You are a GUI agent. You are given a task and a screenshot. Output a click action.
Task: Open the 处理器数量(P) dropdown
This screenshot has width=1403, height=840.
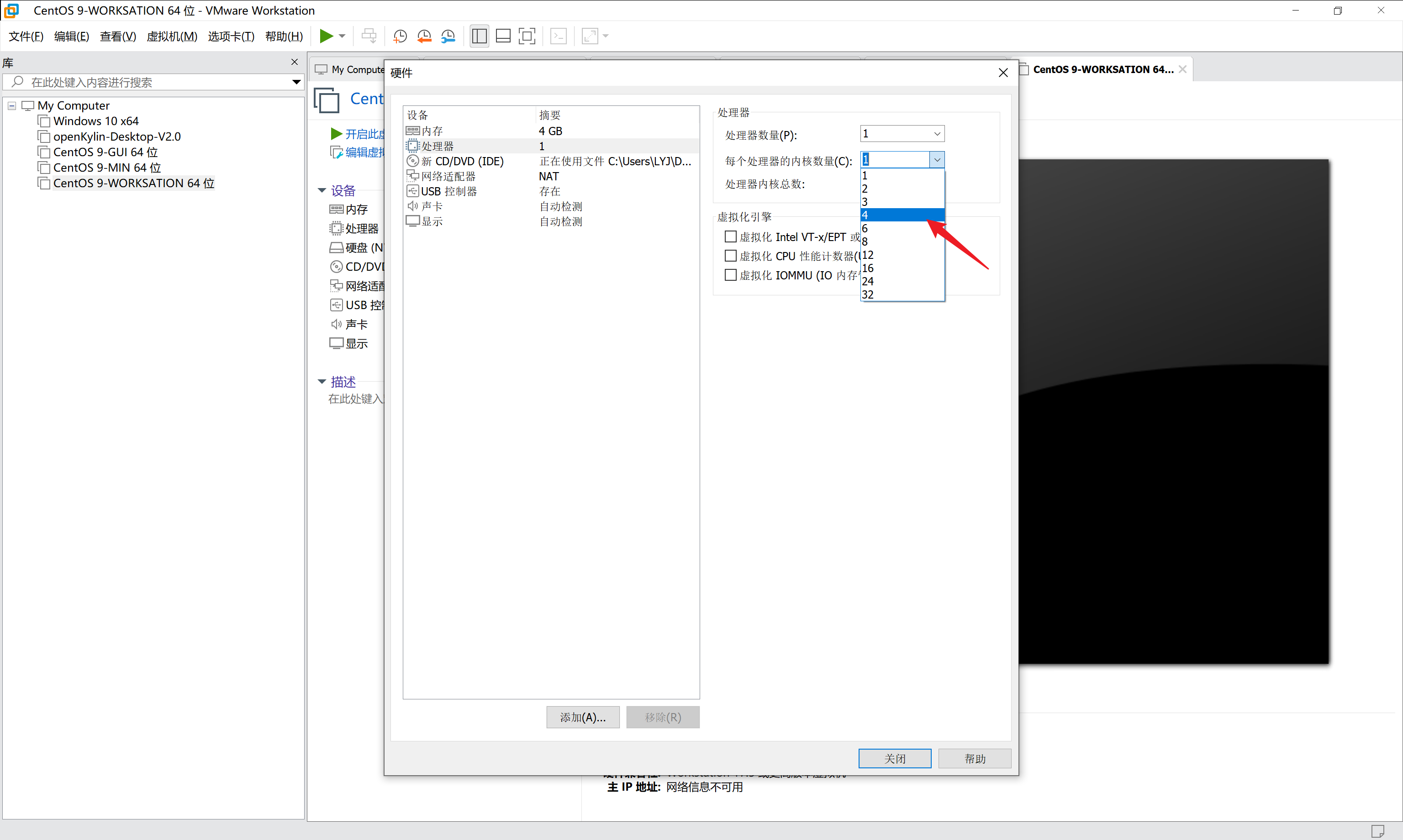[902, 134]
